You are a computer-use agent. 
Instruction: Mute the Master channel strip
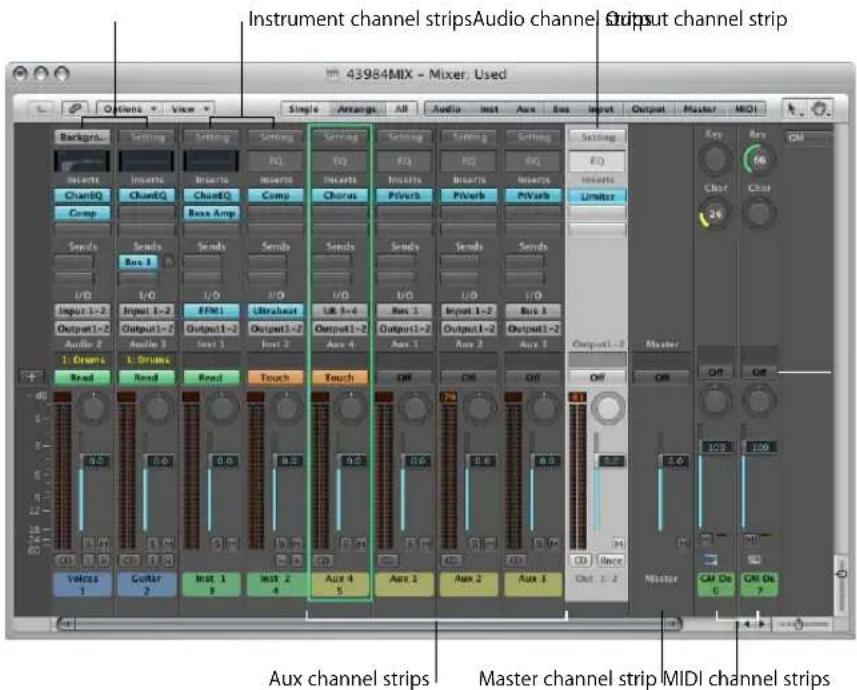[683, 542]
